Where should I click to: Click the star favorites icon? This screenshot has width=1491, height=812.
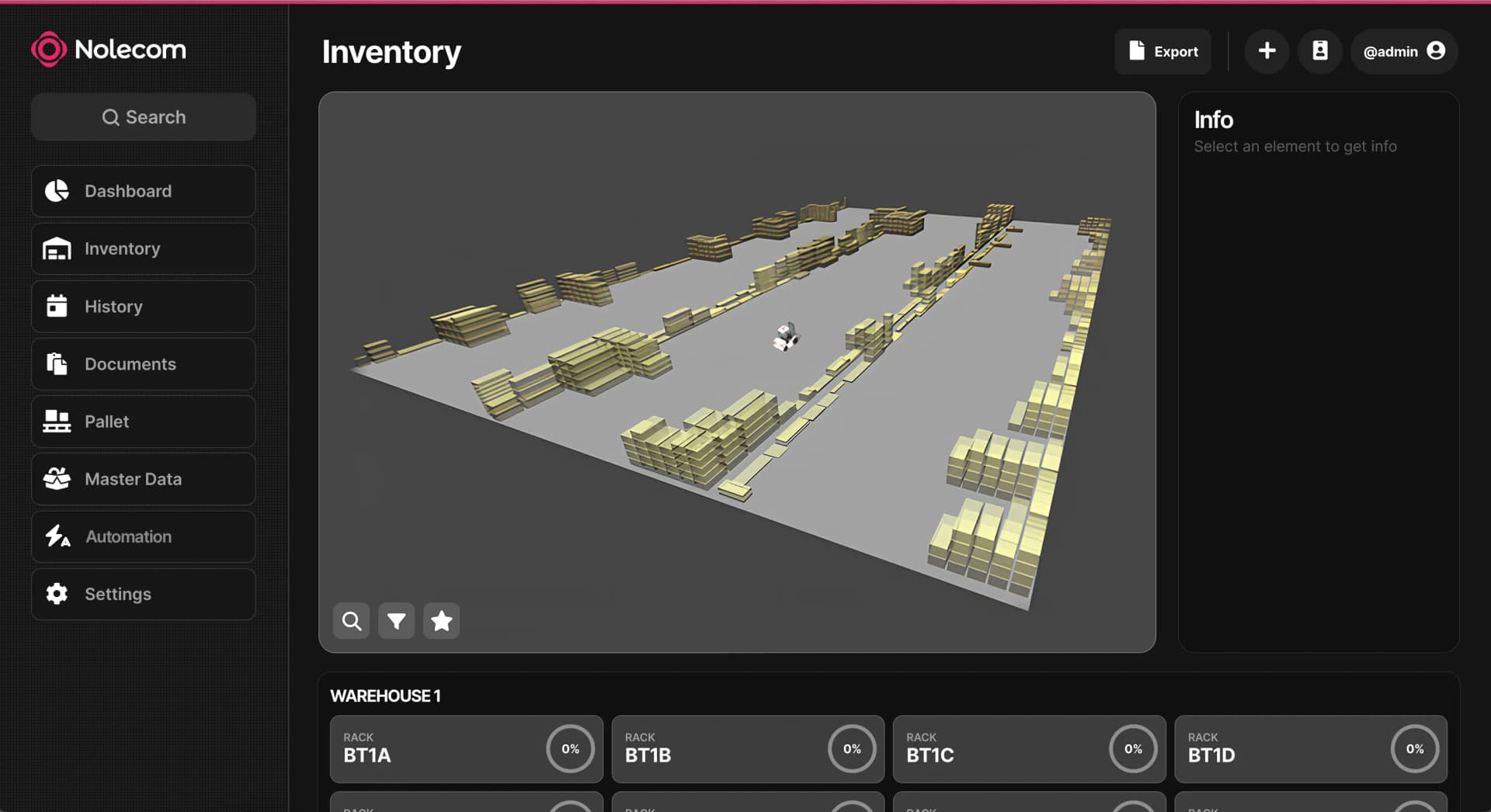[x=441, y=621]
